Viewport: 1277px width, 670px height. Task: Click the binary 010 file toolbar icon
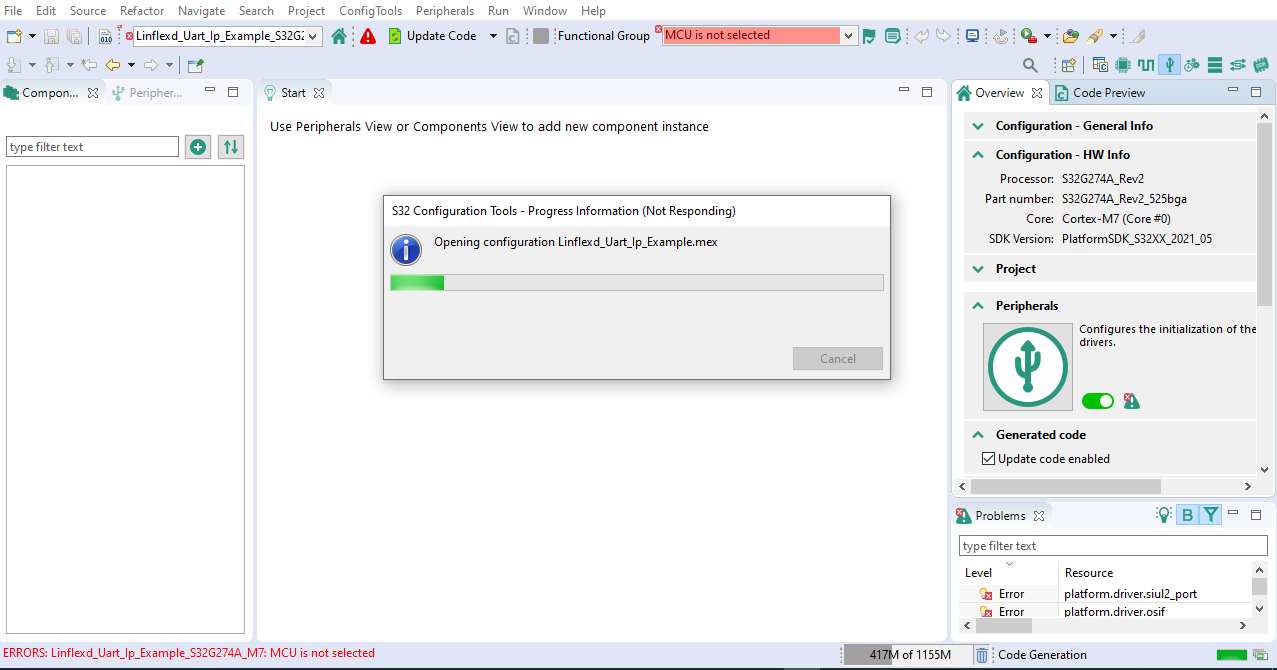106,36
